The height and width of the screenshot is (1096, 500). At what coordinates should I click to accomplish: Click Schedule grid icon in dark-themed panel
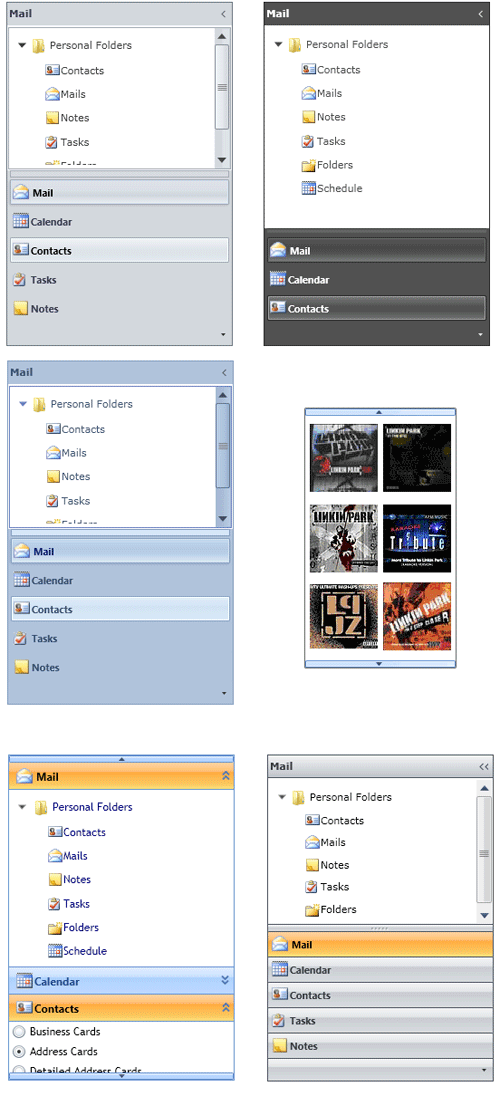coord(309,188)
